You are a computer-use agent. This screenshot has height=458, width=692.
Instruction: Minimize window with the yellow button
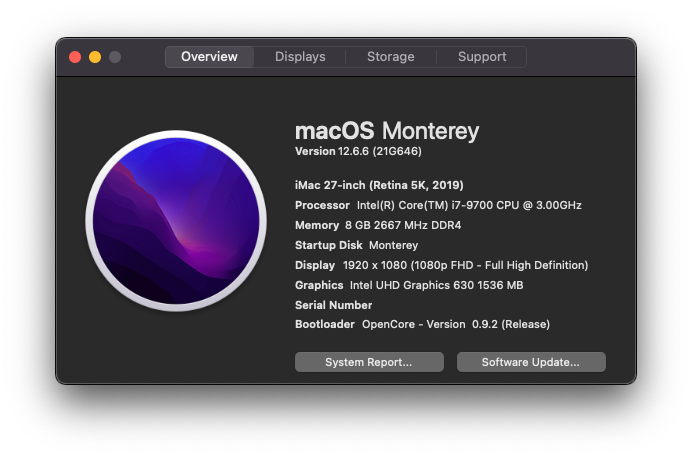tap(95, 57)
